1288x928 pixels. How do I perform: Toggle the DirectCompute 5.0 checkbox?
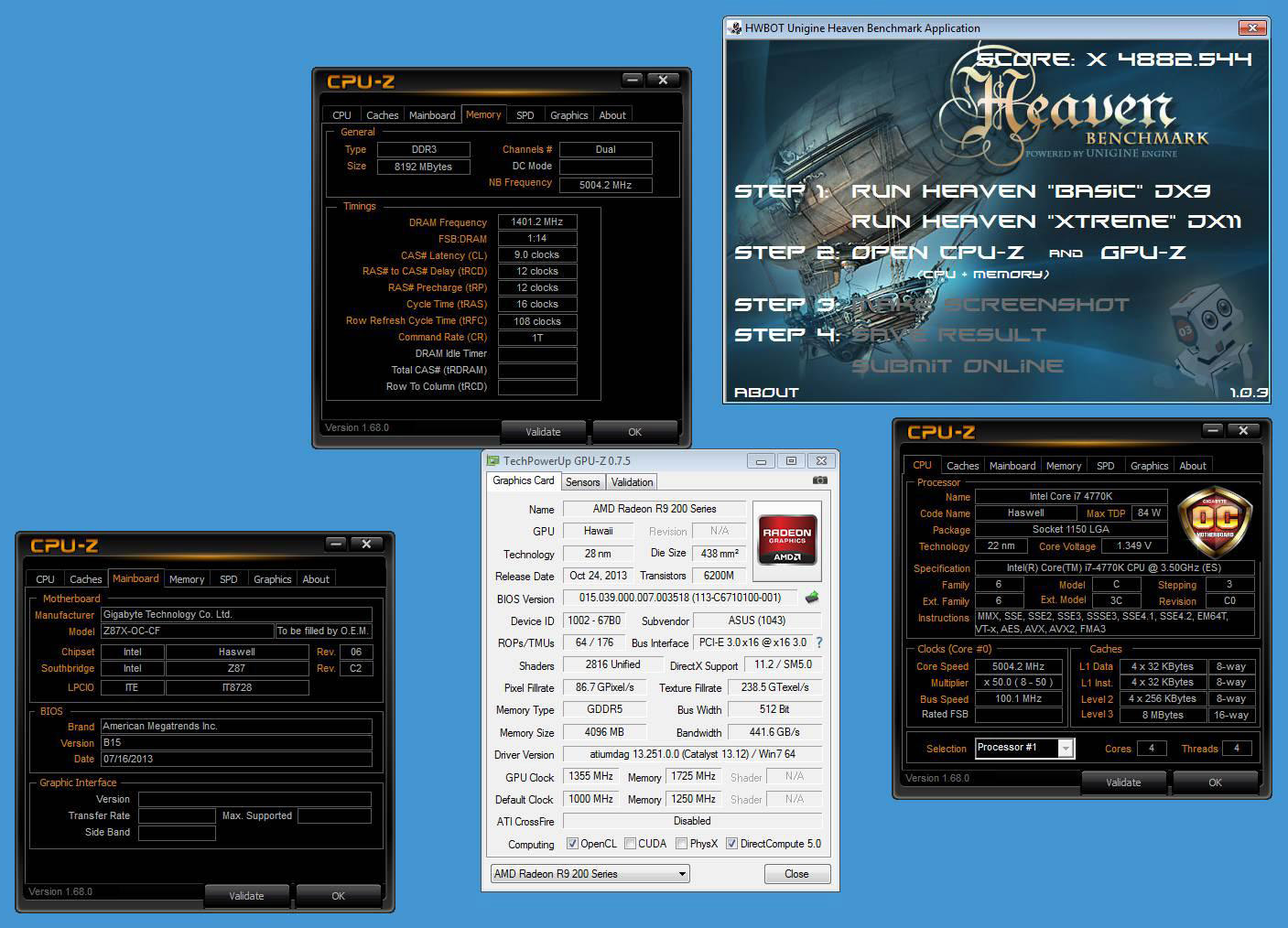tap(731, 844)
